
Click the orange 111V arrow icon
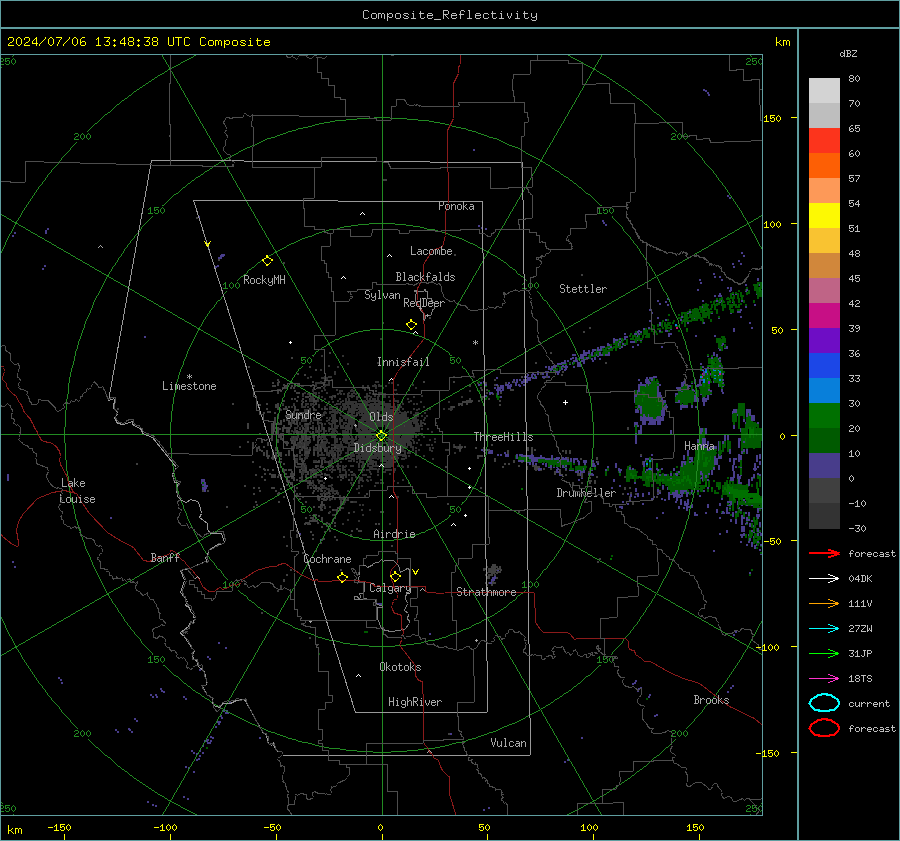click(824, 603)
